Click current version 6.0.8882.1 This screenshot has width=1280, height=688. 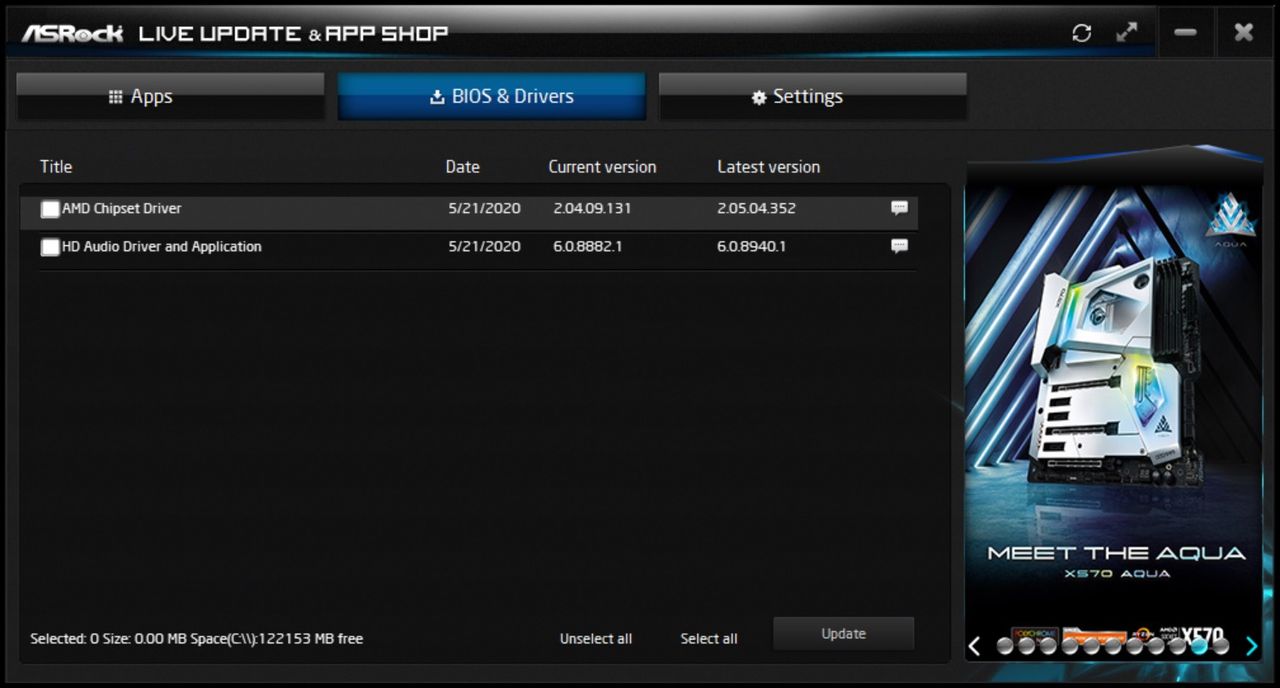588,247
